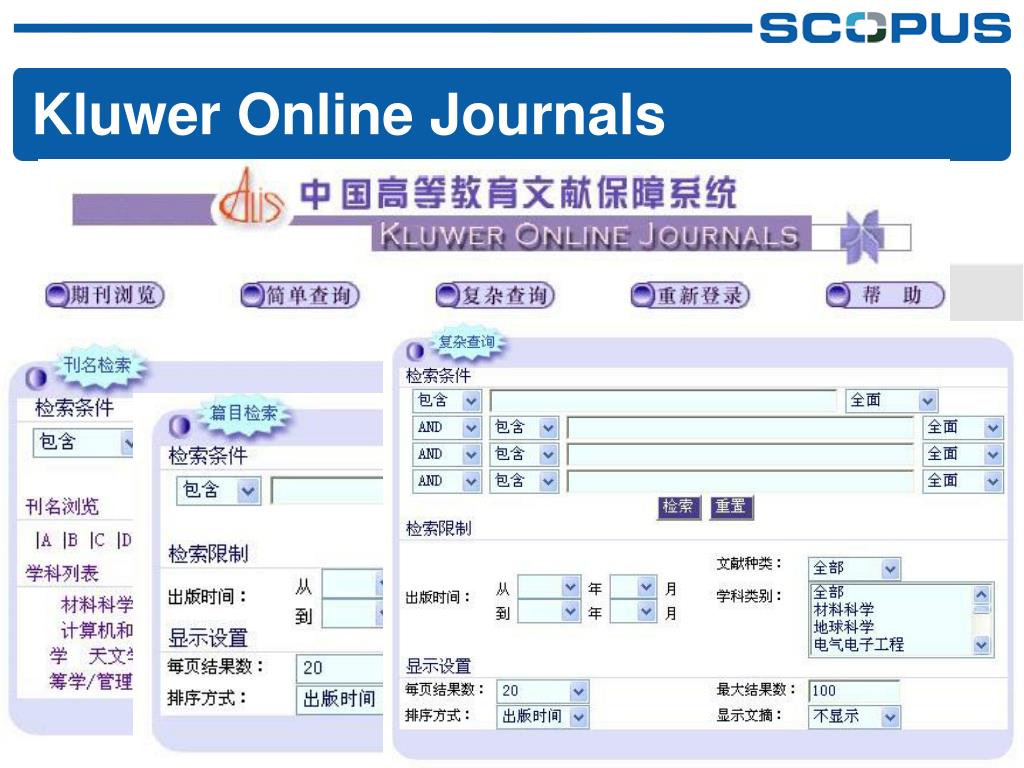Viewport: 1024px width, 768px height.
Task: Select 电气电子工程 in 学科类别 list
Action: [858, 645]
